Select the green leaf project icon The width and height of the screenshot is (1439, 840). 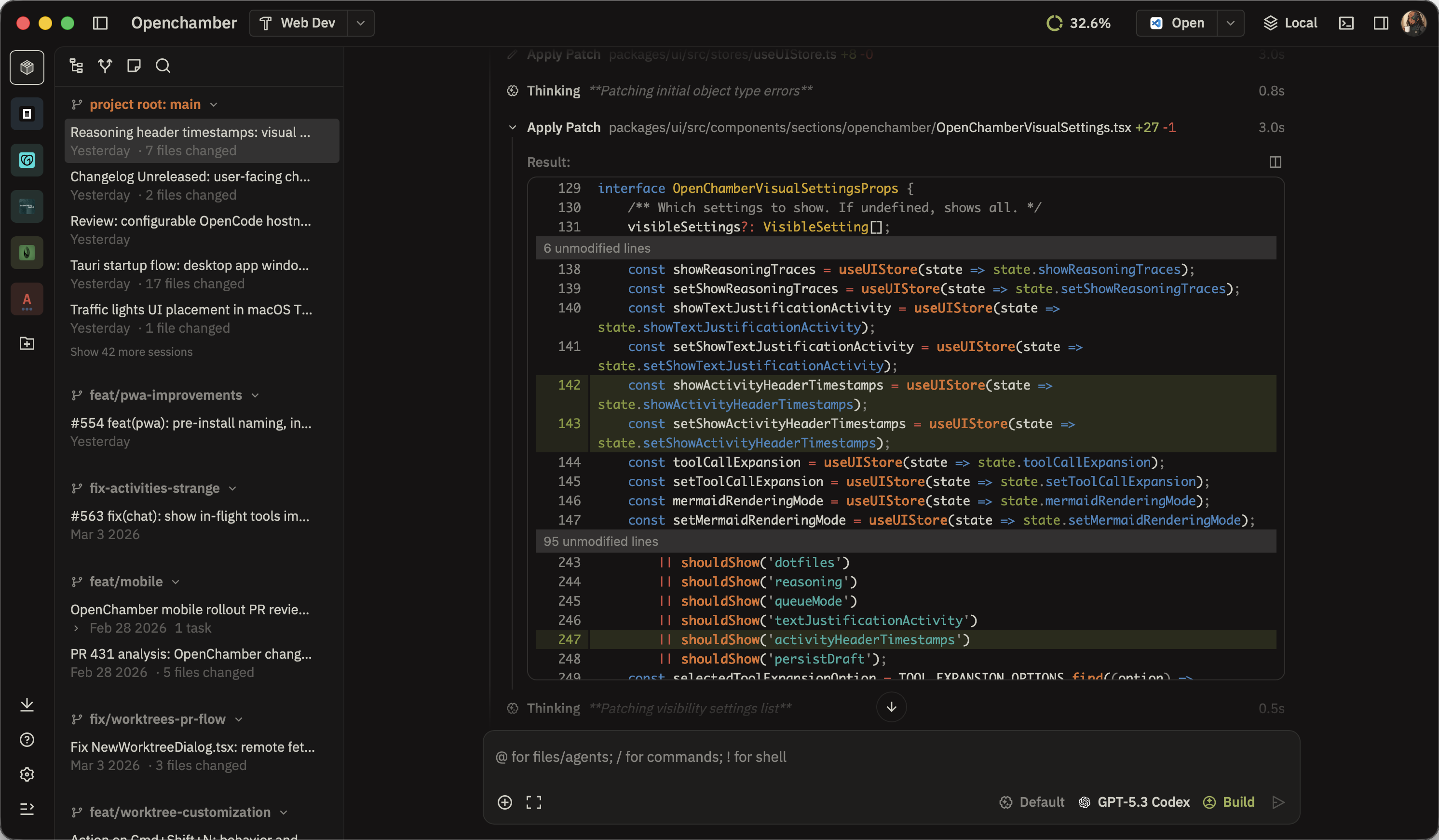pyautogui.click(x=27, y=252)
